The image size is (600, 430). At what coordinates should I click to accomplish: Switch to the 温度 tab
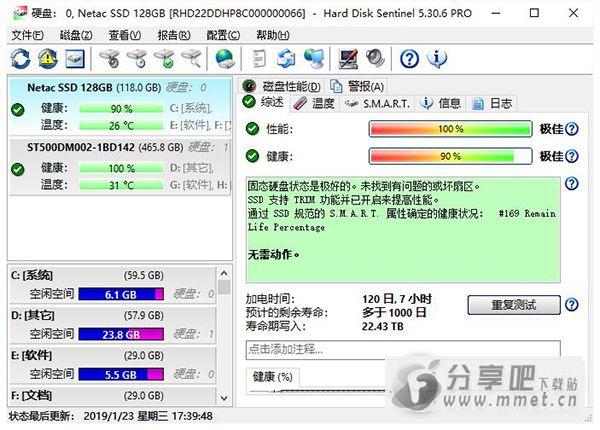click(314, 103)
